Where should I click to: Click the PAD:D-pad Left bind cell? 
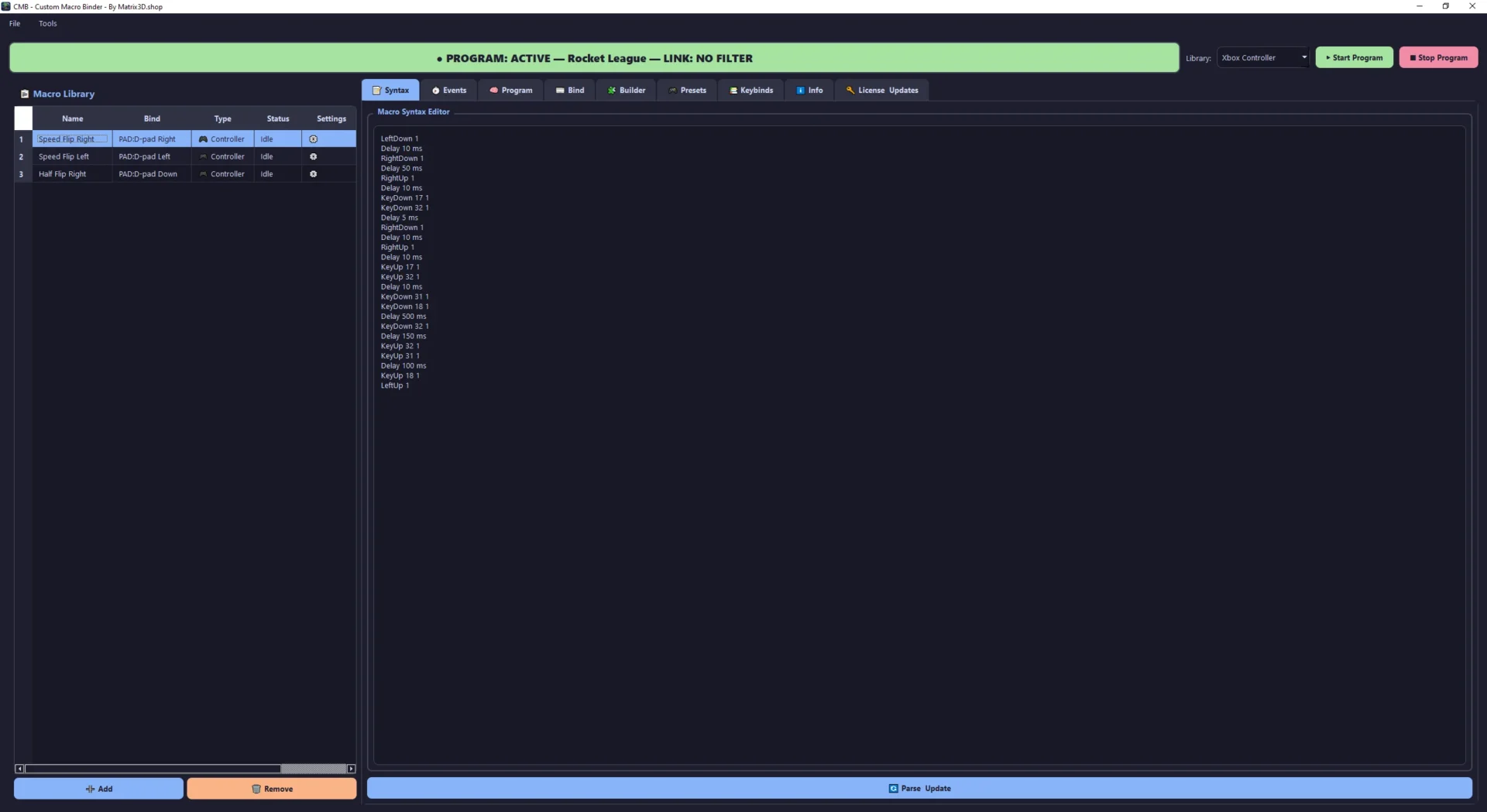(x=152, y=156)
